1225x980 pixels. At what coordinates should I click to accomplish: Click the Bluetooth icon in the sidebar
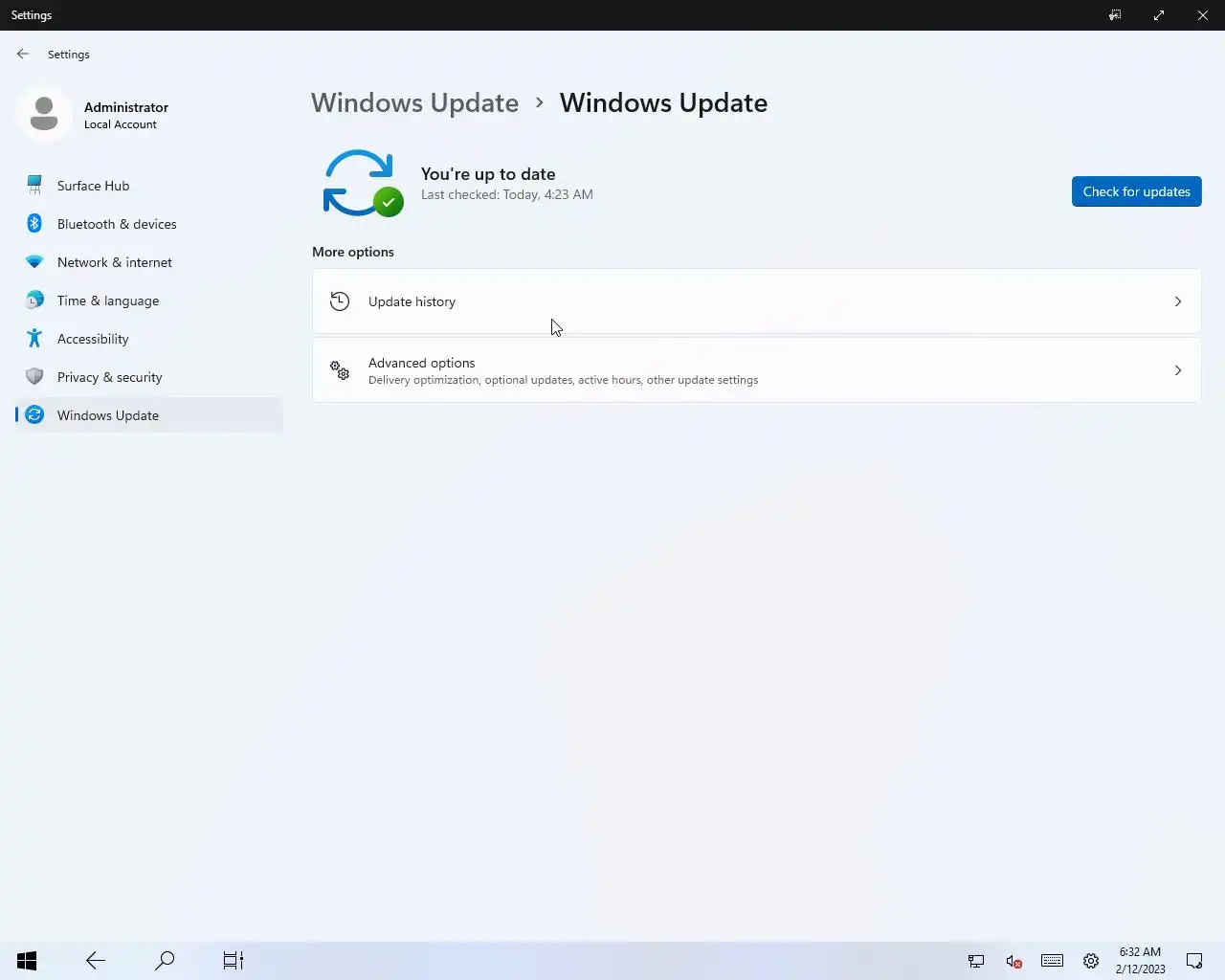pos(34,223)
